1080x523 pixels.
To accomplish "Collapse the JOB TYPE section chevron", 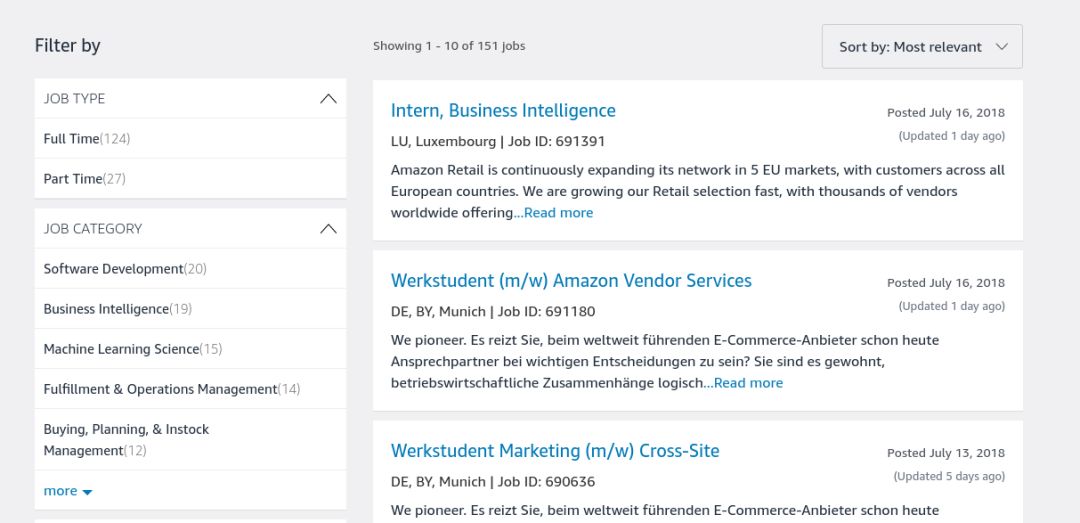I will 329,99.
